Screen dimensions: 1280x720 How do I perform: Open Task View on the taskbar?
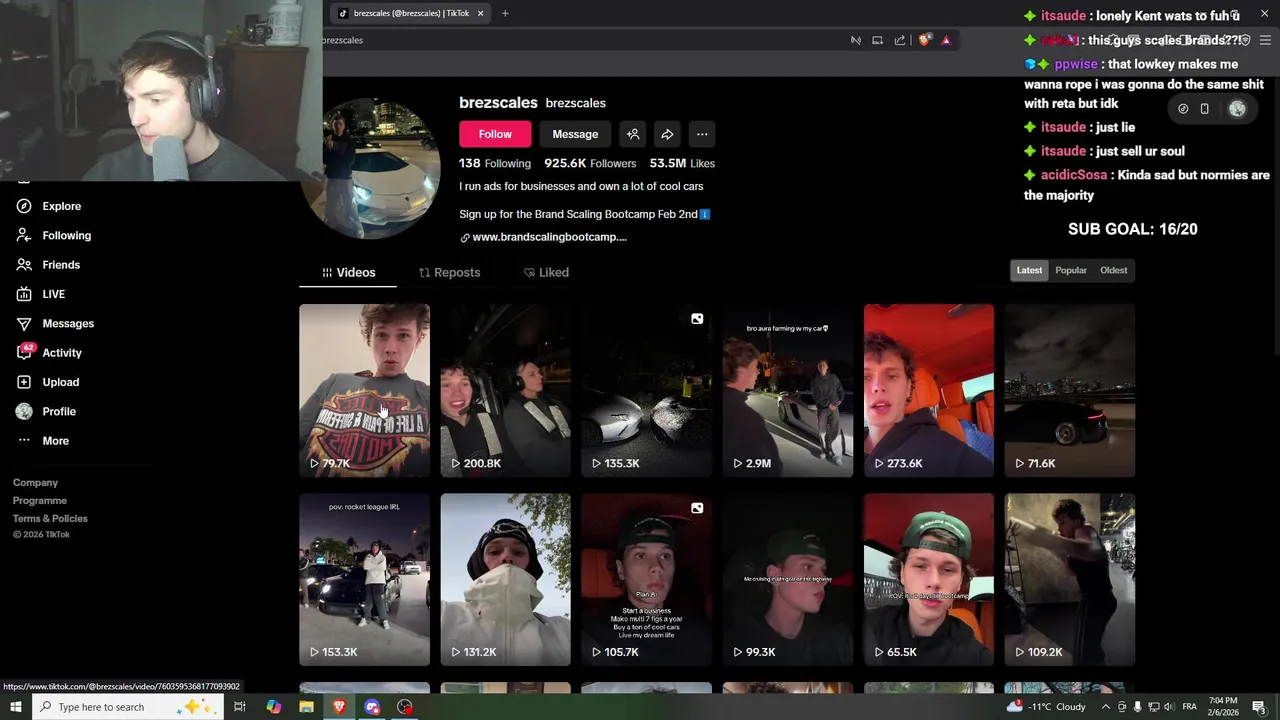pyautogui.click(x=240, y=707)
